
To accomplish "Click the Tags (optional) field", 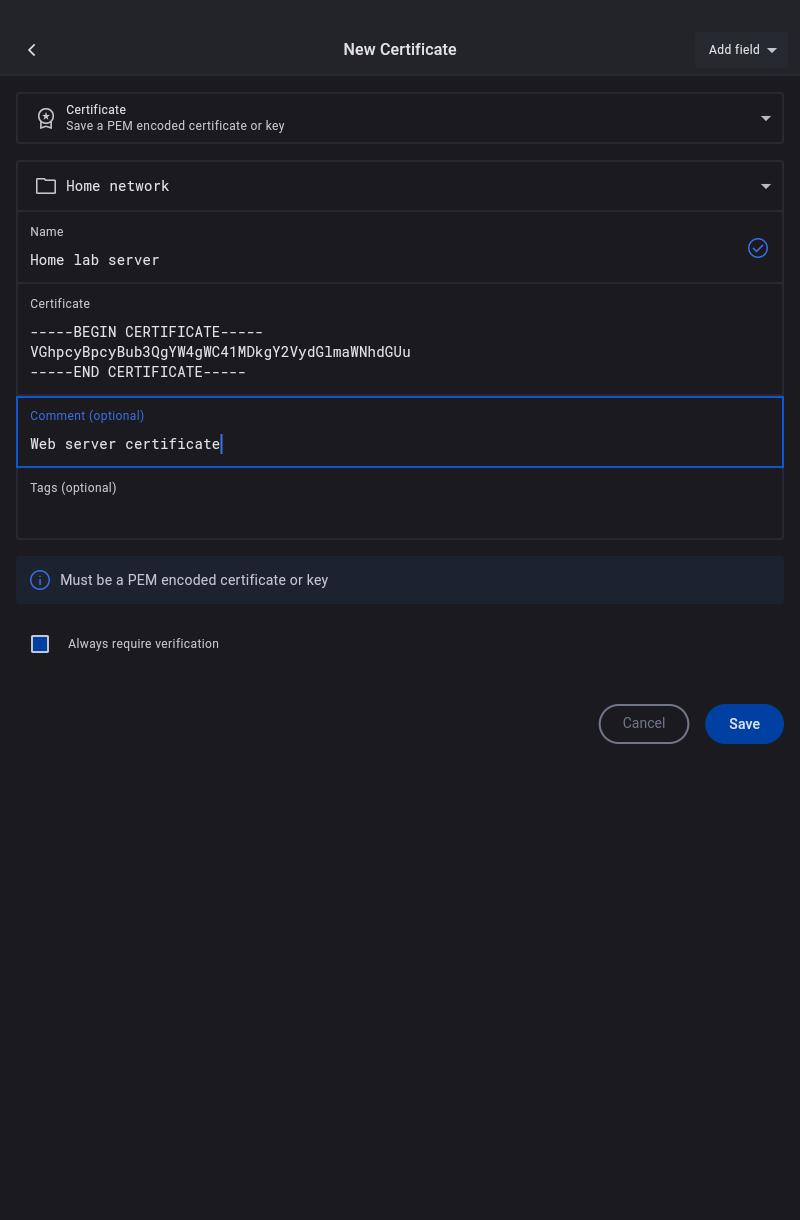I will [x=400, y=514].
